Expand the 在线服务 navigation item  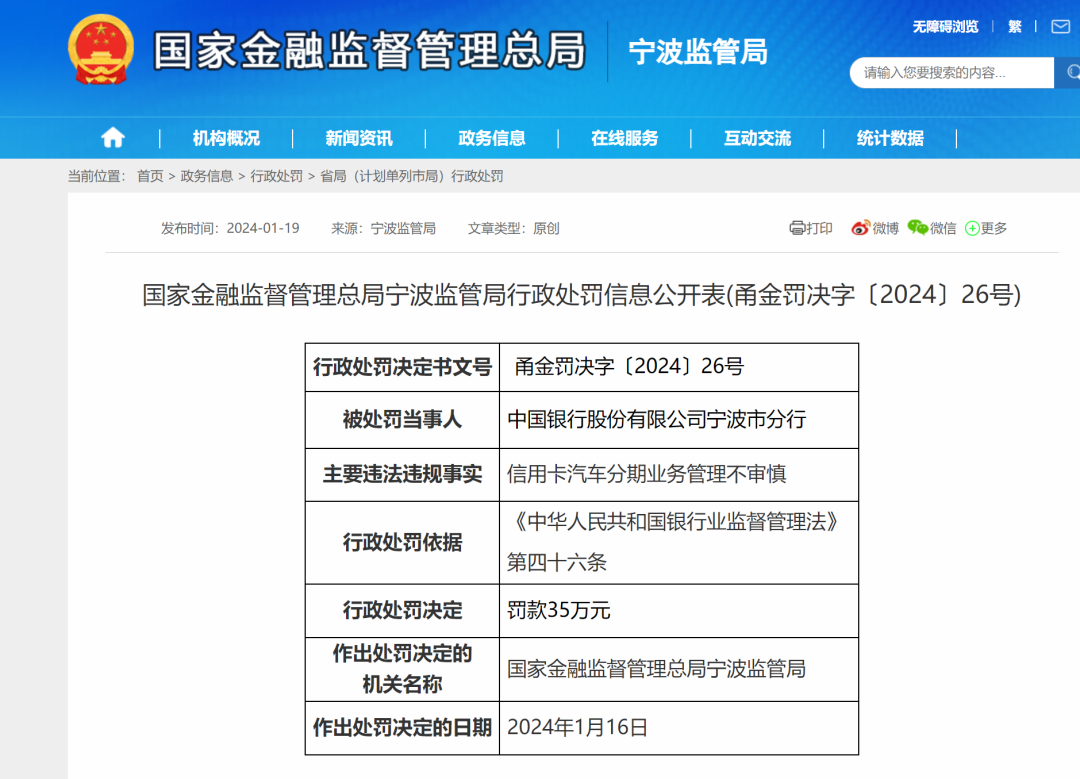point(625,138)
